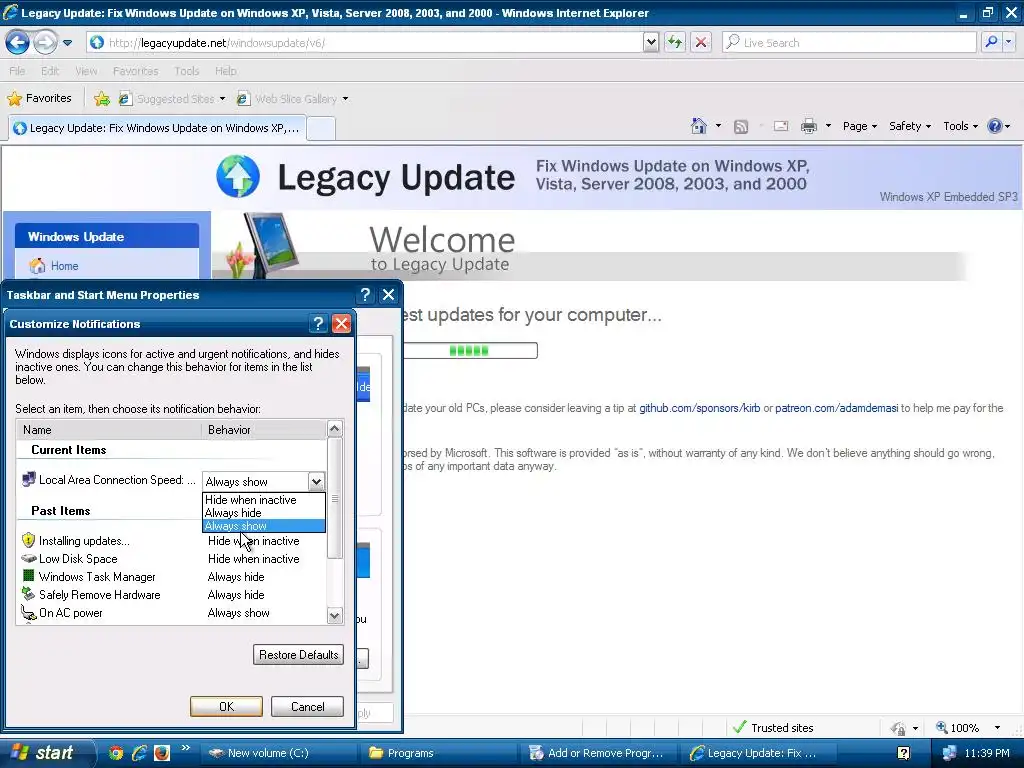The width and height of the screenshot is (1024, 768).
Task: Close the Customize Notifications dialog
Action: click(x=342, y=324)
